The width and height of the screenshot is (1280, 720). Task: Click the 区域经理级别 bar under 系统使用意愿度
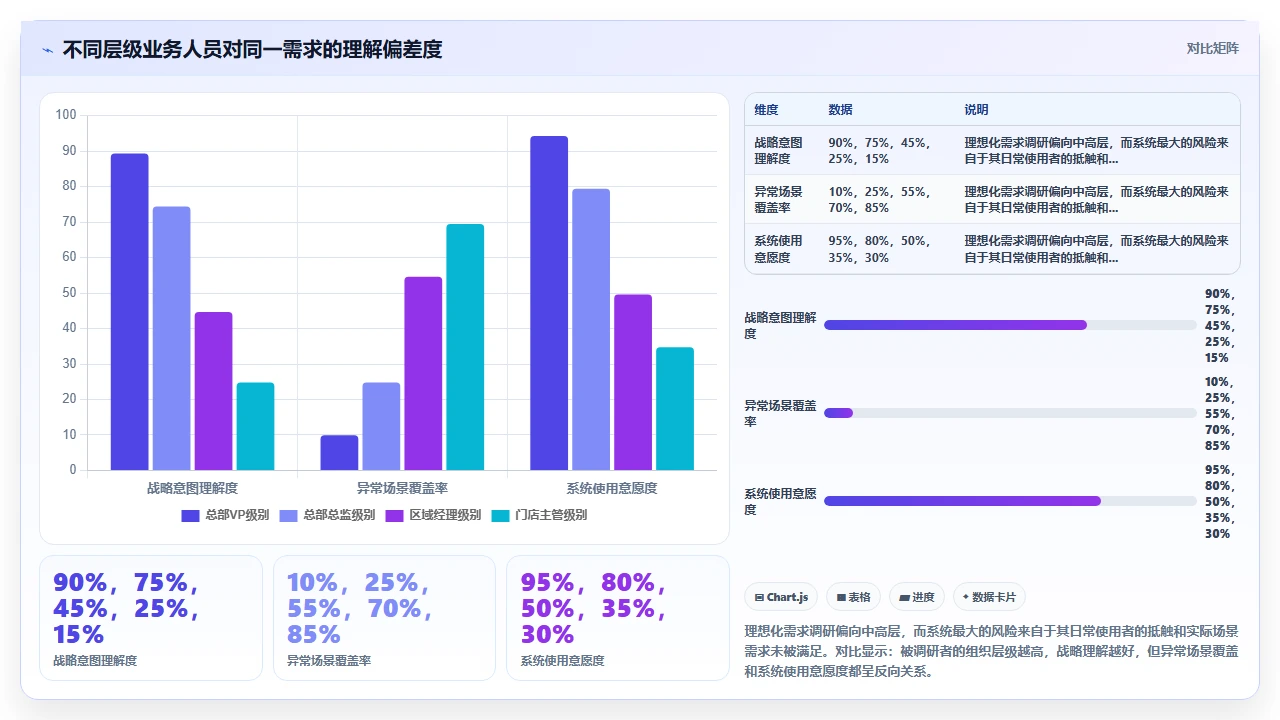(x=634, y=382)
